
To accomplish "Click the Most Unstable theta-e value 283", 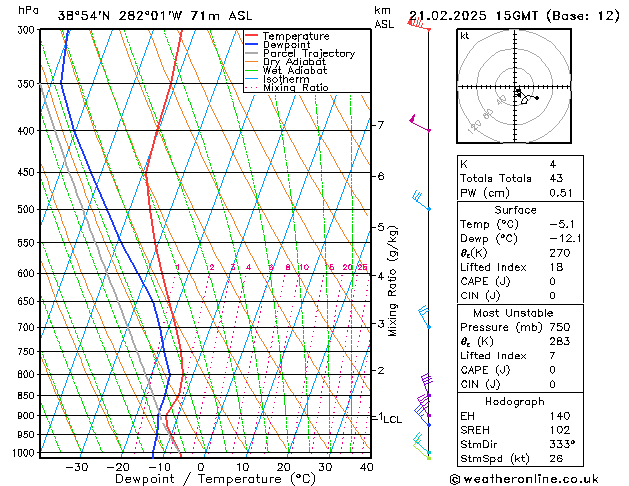I will tap(560, 341).
